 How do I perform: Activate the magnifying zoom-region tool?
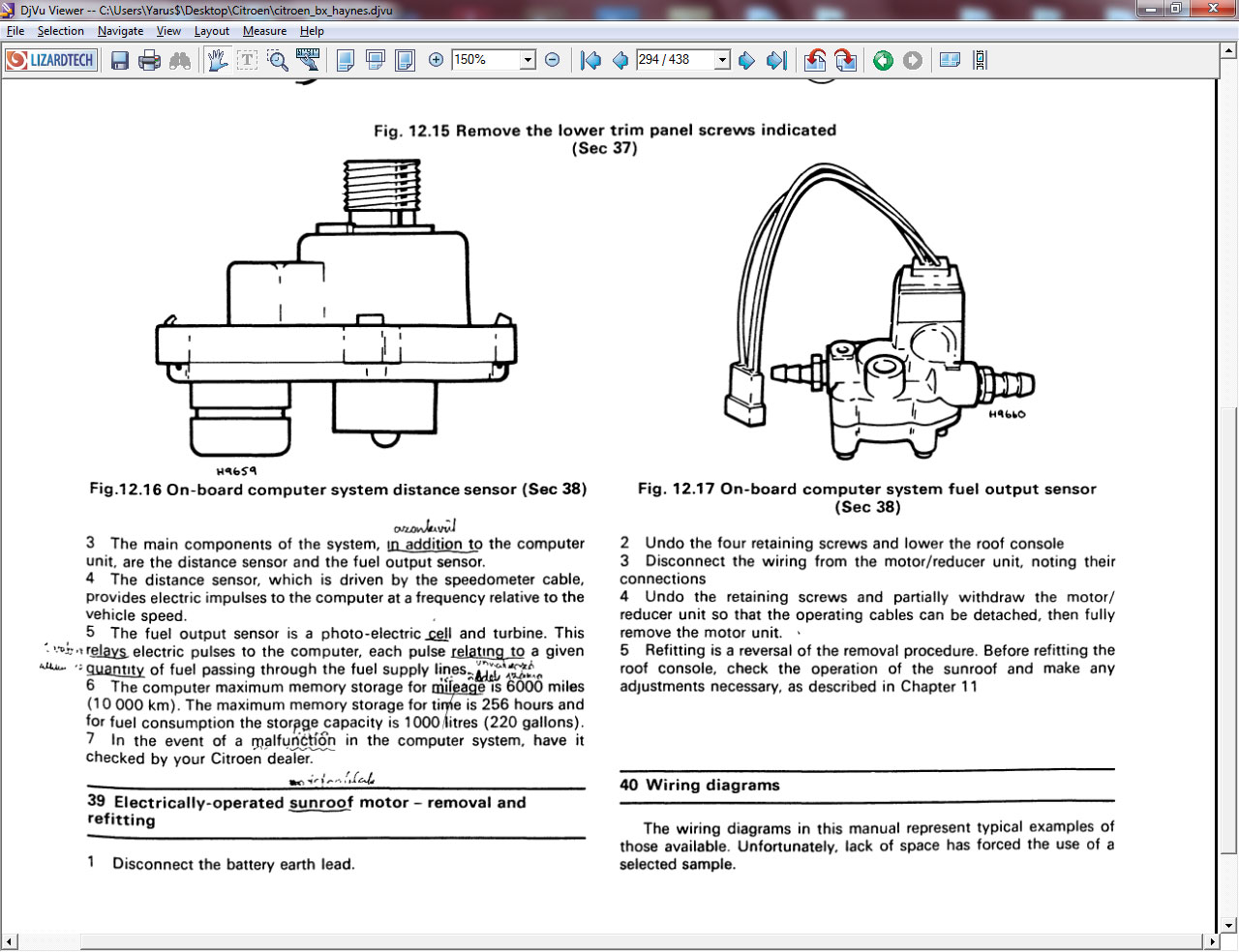(x=278, y=60)
